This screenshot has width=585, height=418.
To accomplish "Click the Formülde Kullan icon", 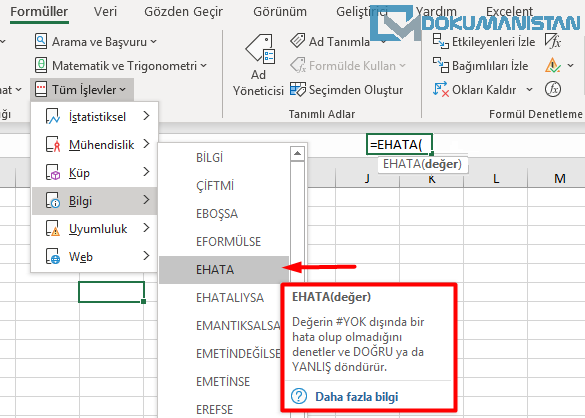I will [x=298, y=65].
